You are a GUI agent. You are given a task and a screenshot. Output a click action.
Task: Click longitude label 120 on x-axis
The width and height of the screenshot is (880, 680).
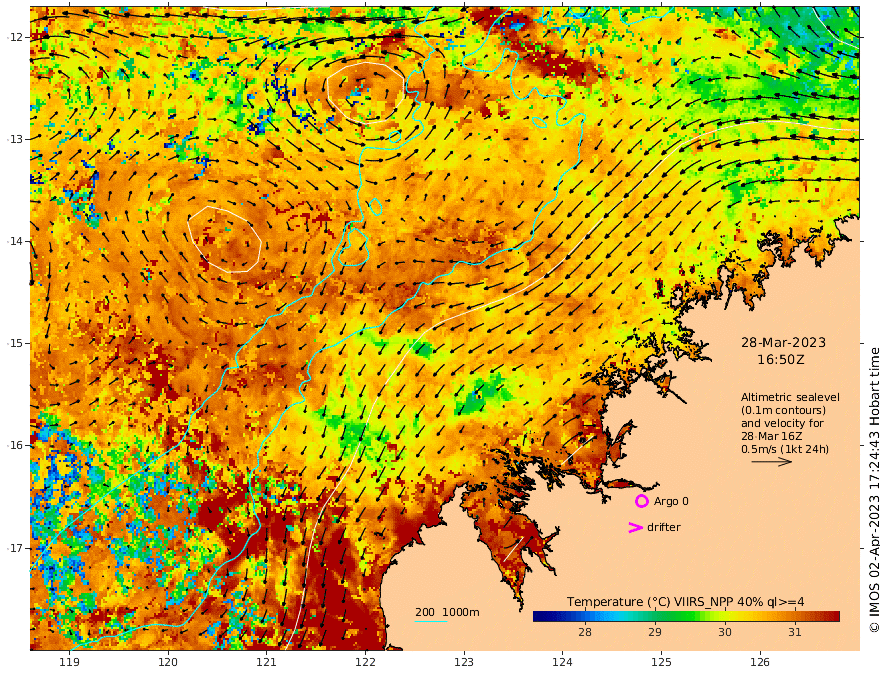(x=168, y=662)
